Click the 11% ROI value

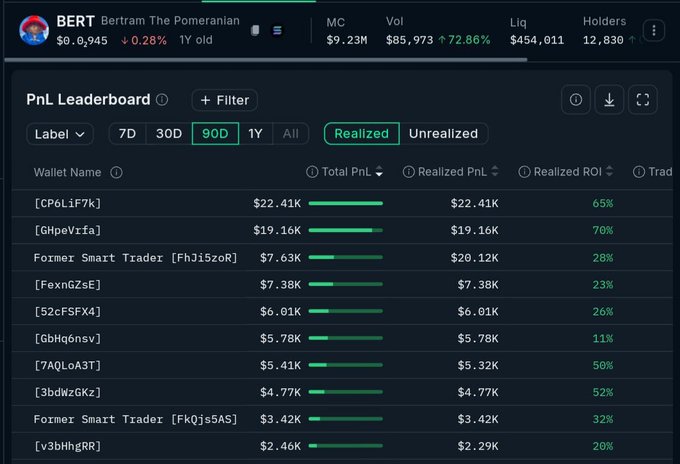coord(603,339)
